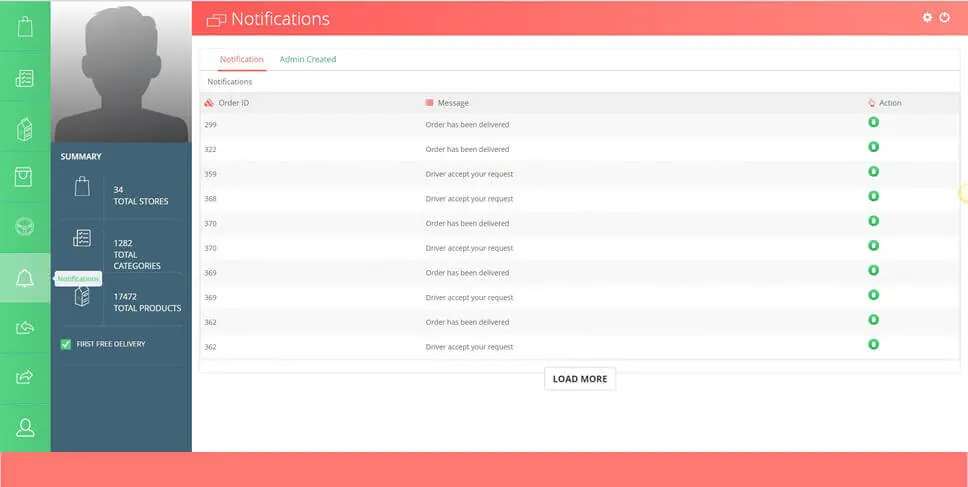Click order ID 368 cell
This screenshot has height=487, width=968.
210,199
